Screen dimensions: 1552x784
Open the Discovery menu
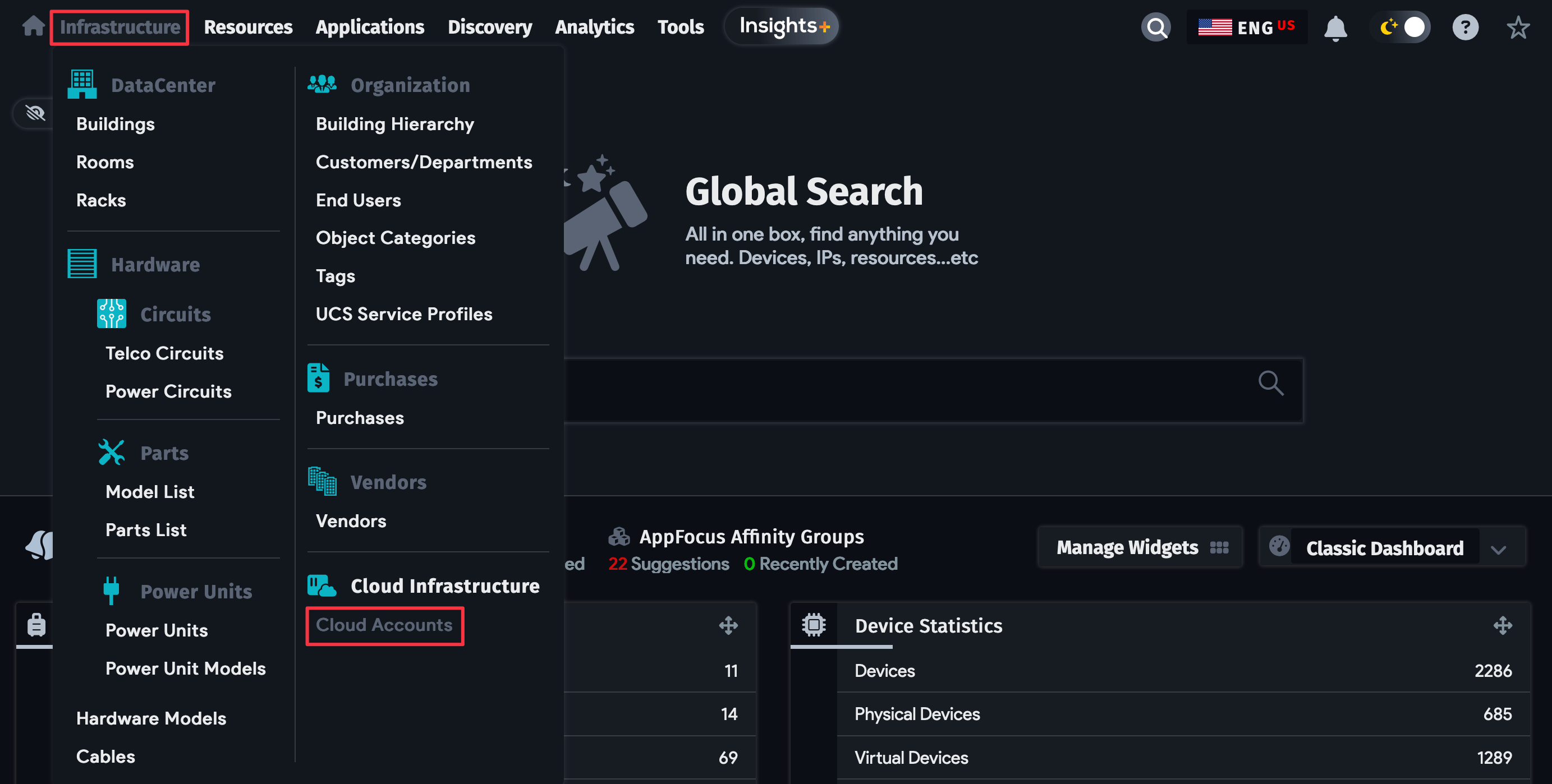click(x=490, y=26)
